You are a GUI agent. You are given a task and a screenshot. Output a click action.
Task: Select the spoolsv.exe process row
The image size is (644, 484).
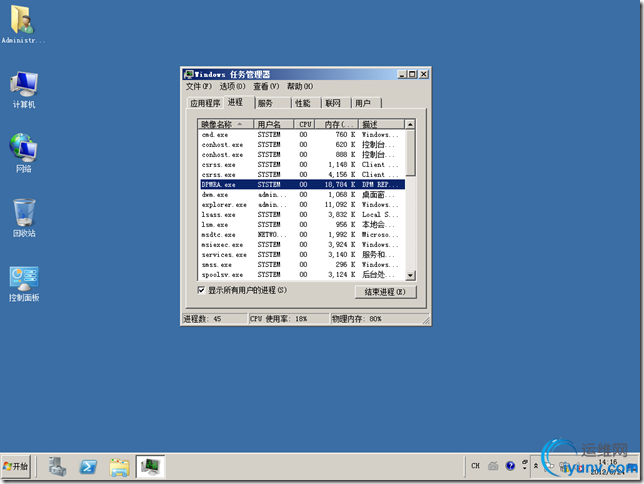click(302, 274)
